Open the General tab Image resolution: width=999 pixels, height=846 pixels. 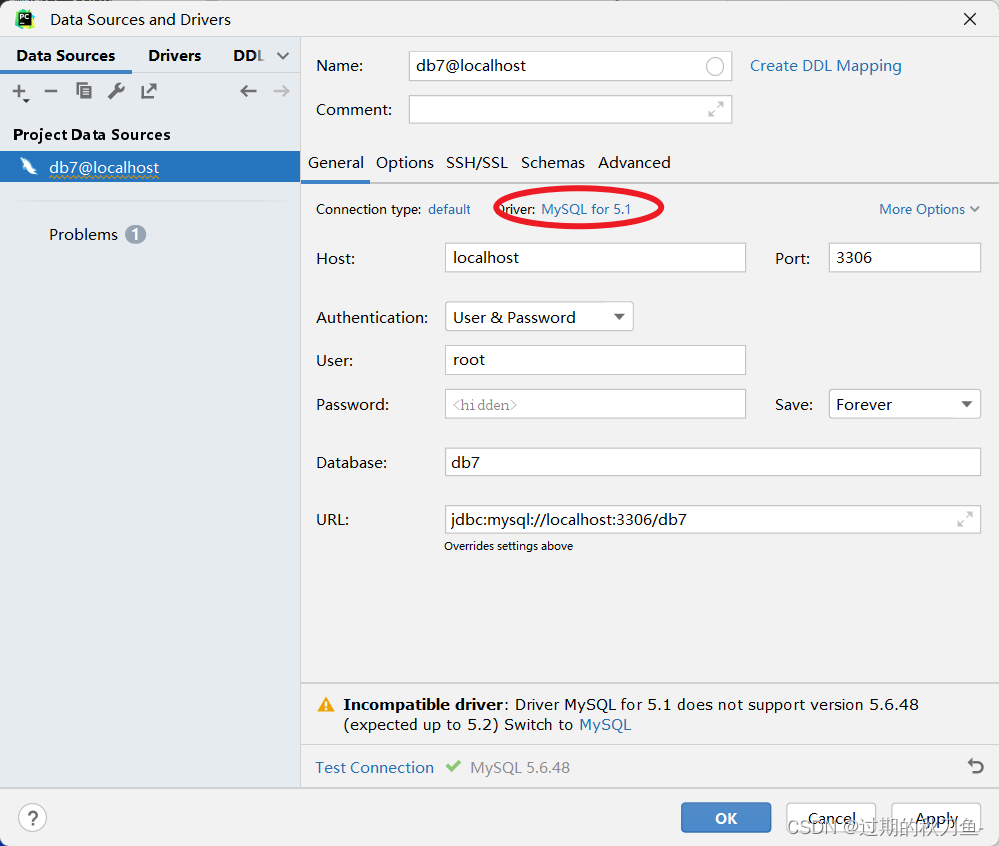[336, 162]
